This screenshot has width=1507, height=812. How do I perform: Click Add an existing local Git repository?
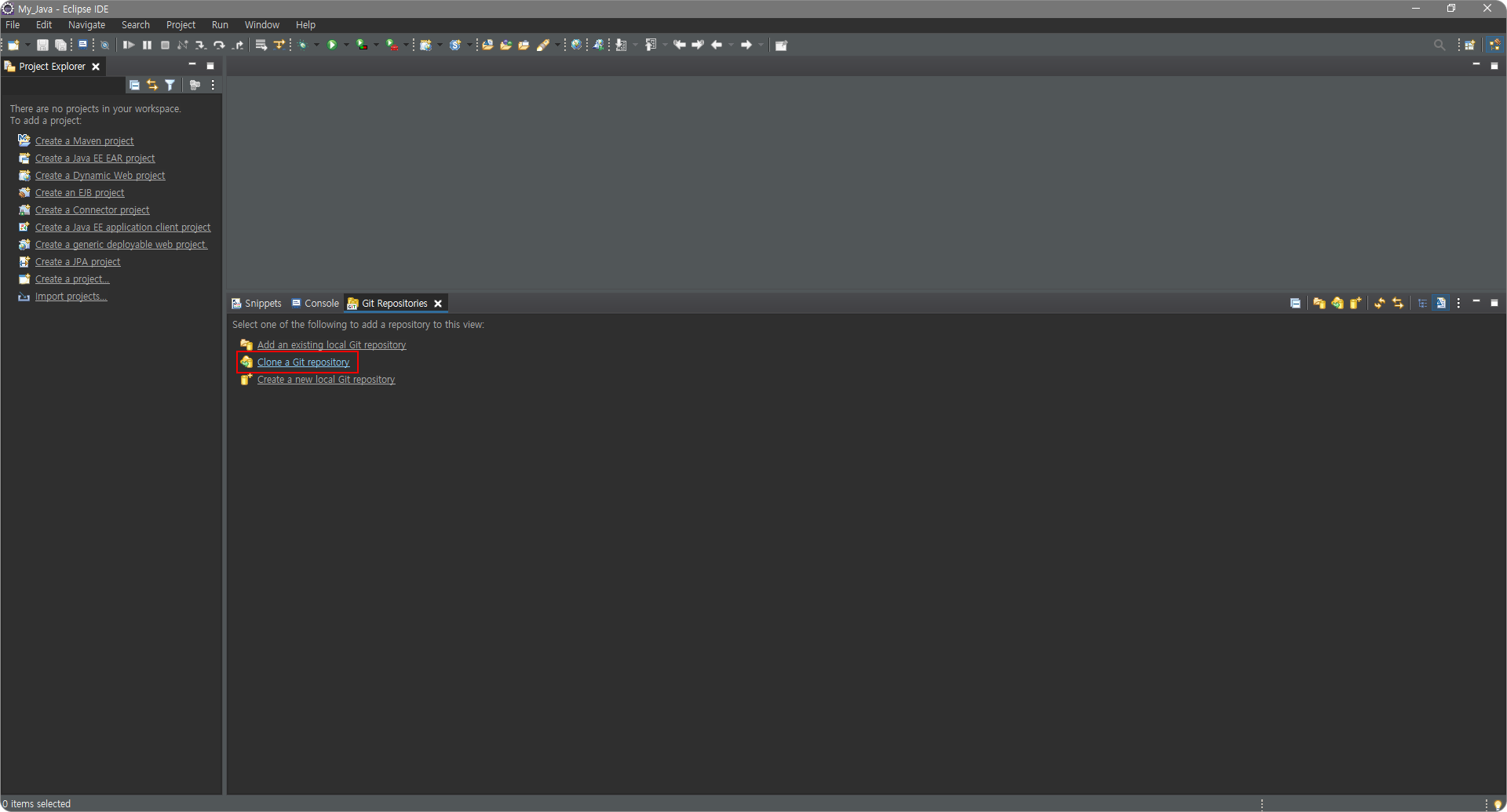coord(331,345)
